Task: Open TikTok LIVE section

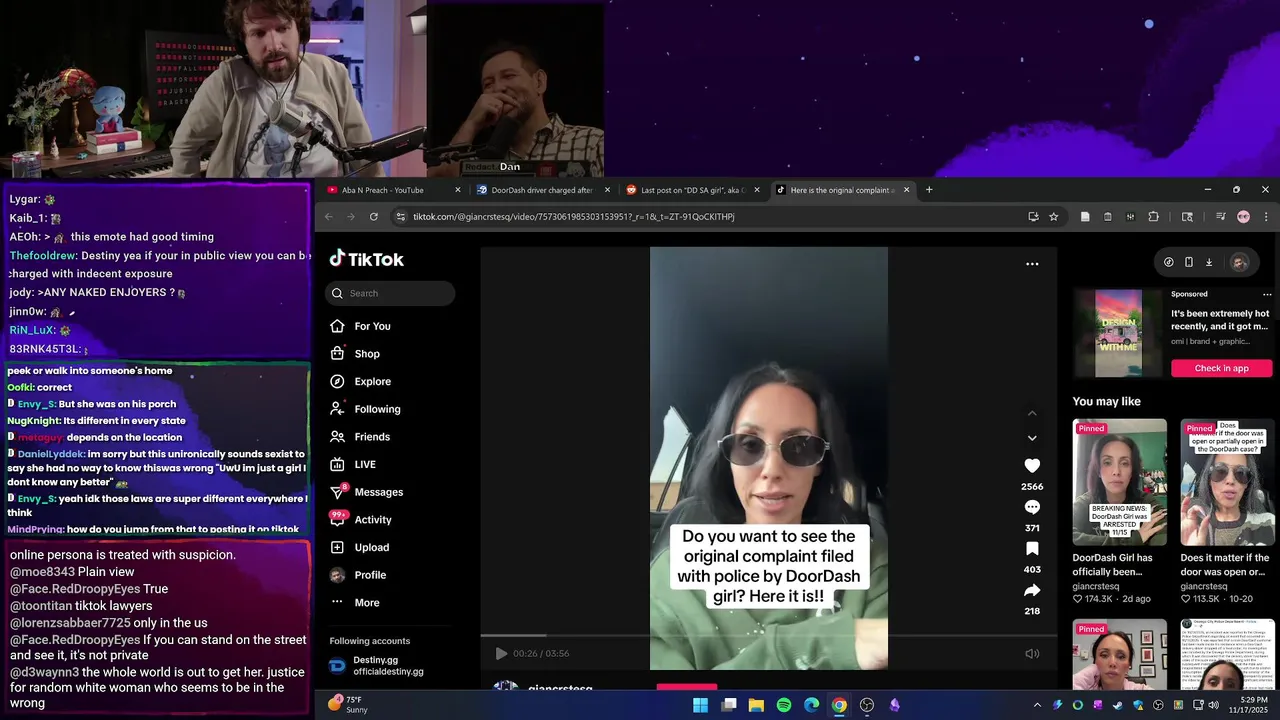Action: (353, 464)
